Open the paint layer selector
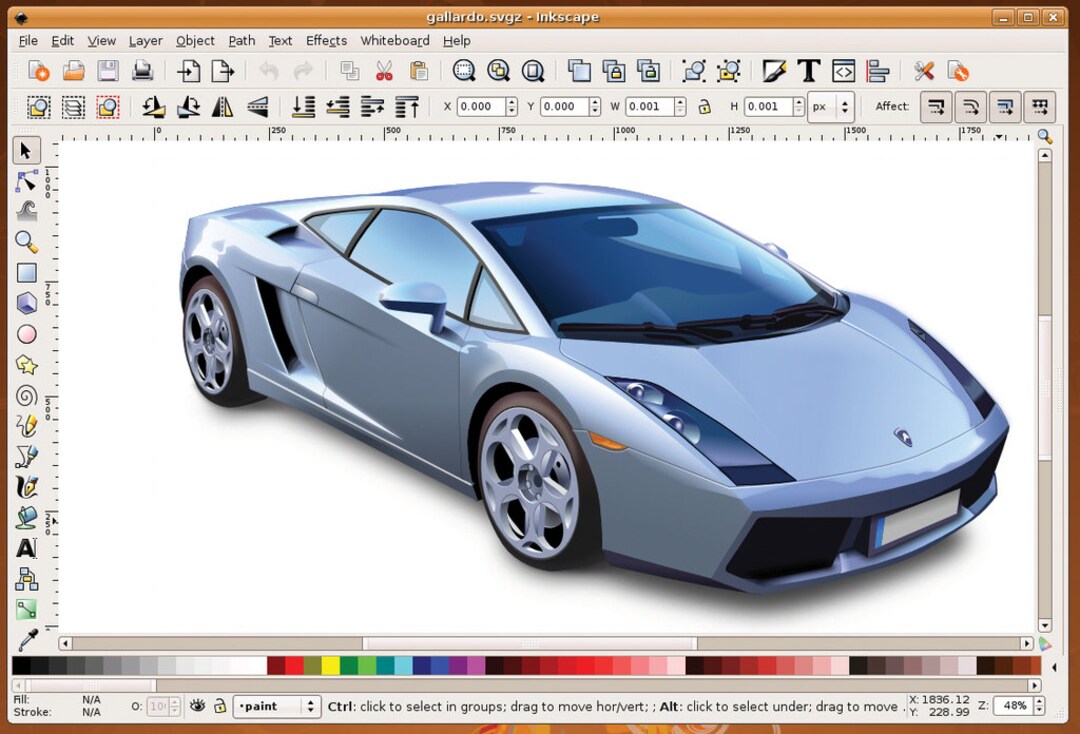Viewport: 1080px width, 734px height. [x=277, y=706]
